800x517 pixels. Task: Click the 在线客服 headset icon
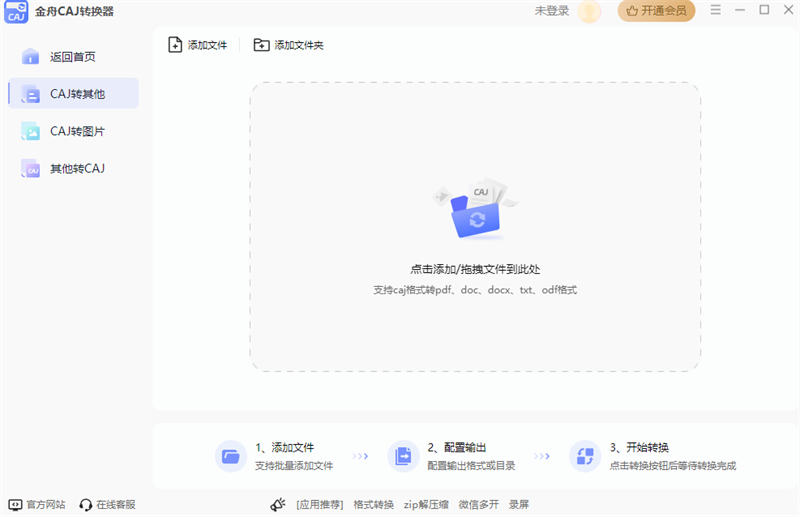point(86,505)
